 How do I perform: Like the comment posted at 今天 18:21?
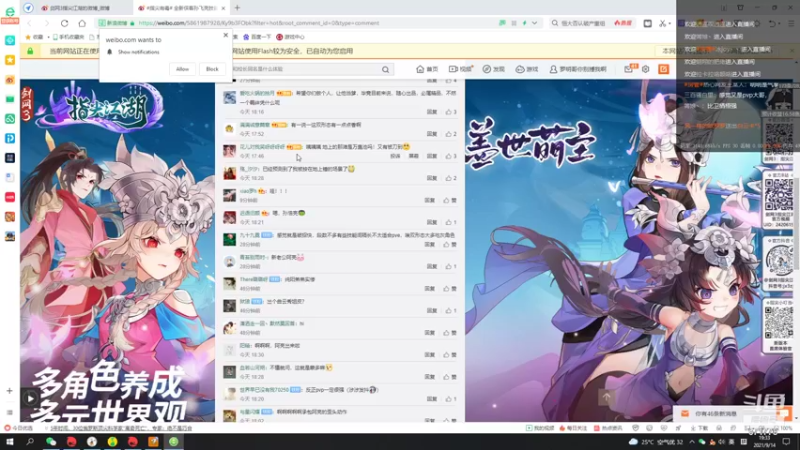451,222
